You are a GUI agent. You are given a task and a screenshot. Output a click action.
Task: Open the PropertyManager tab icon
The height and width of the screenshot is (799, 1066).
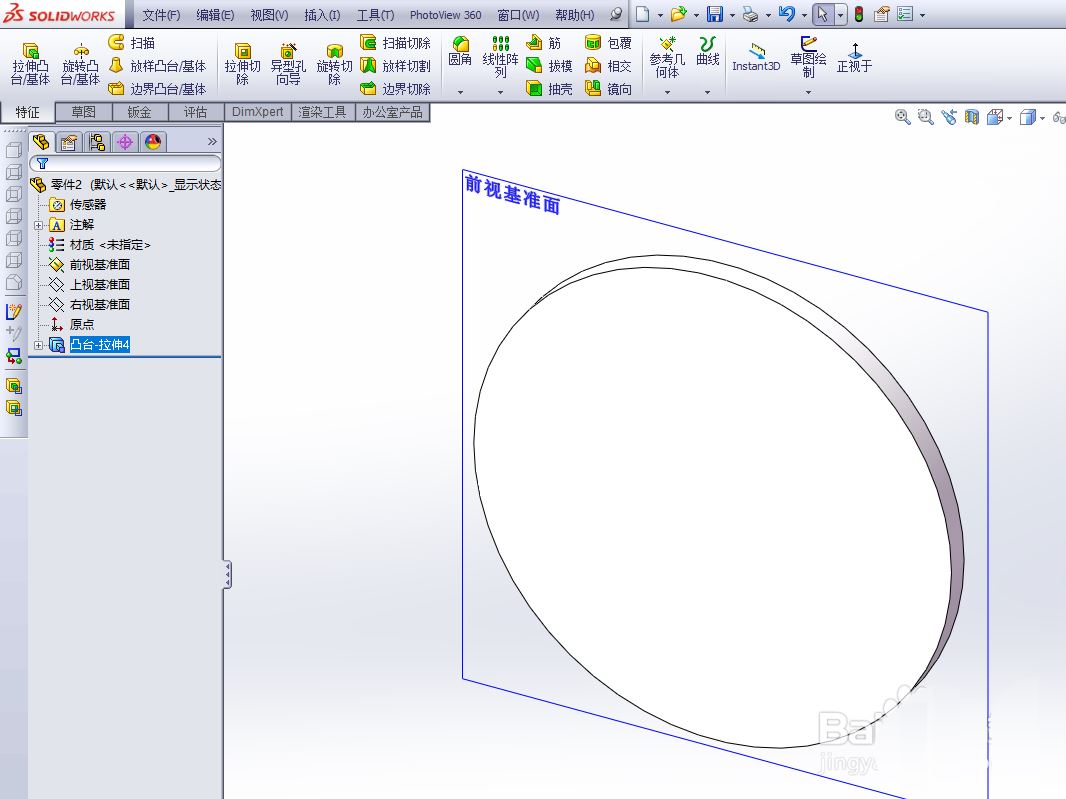(68, 142)
